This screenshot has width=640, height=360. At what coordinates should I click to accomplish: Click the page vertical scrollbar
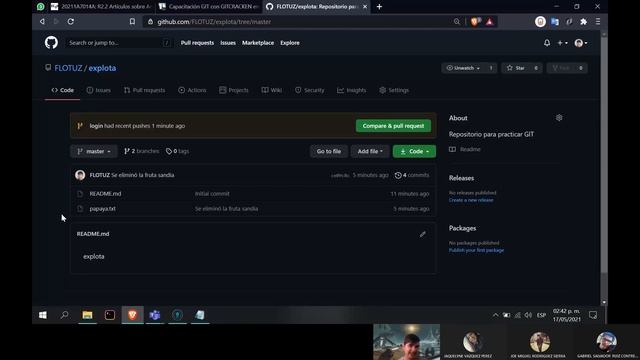[604, 155]
